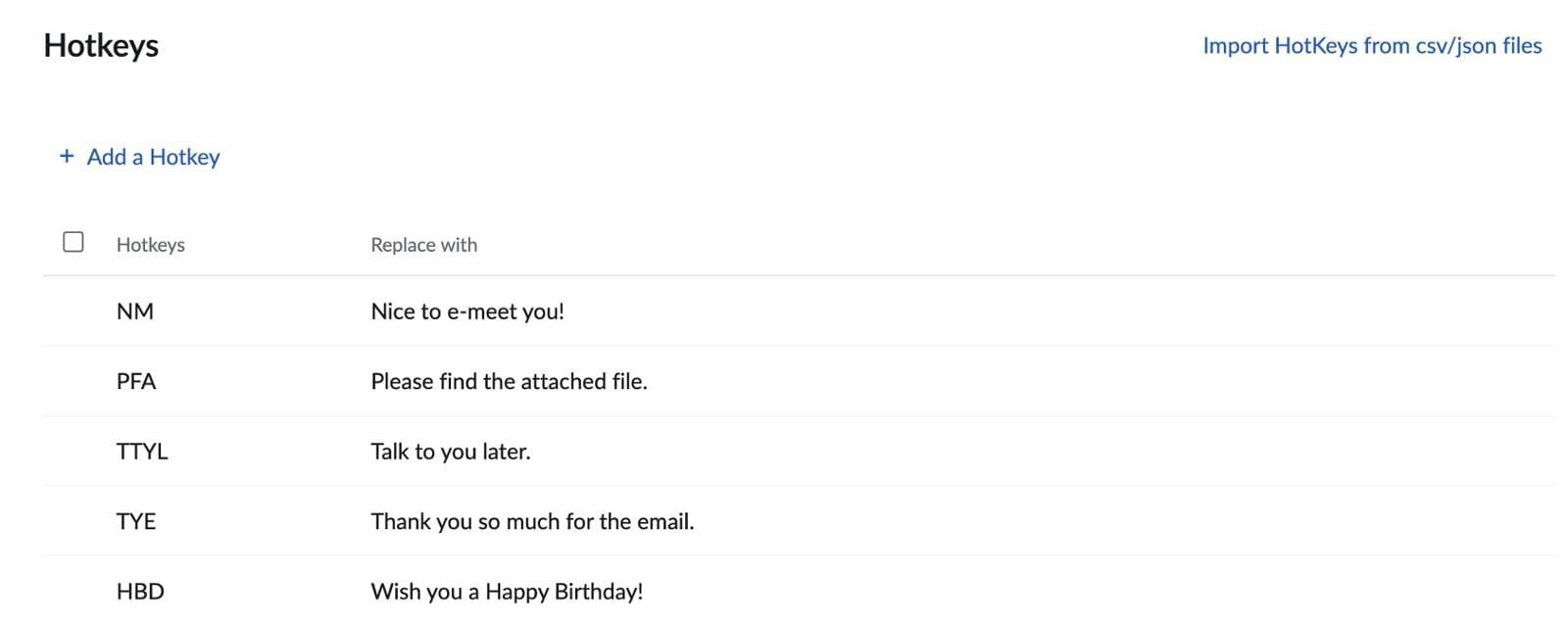Click the Wish you a Happy Birthday text
This screenshot has height=624, width=1568.
tap(507, 591)
